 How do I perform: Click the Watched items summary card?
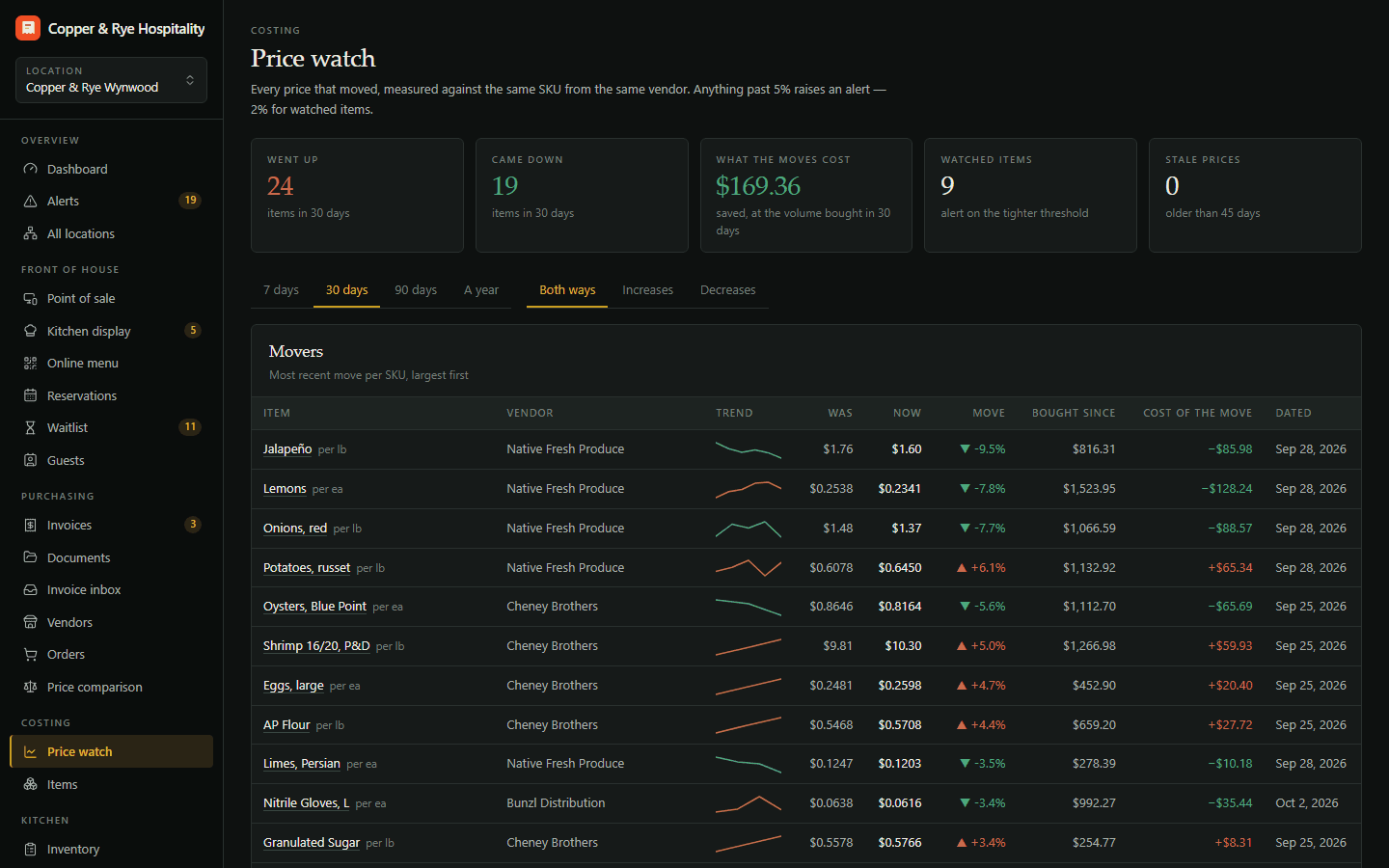point(1030,195)
